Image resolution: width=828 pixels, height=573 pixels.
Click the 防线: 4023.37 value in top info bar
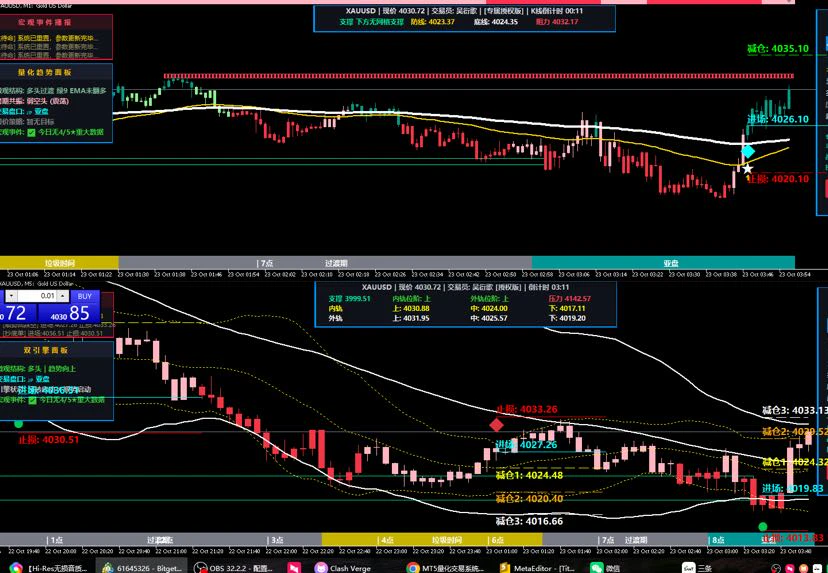pyautogui.click(x=432, y=22)
